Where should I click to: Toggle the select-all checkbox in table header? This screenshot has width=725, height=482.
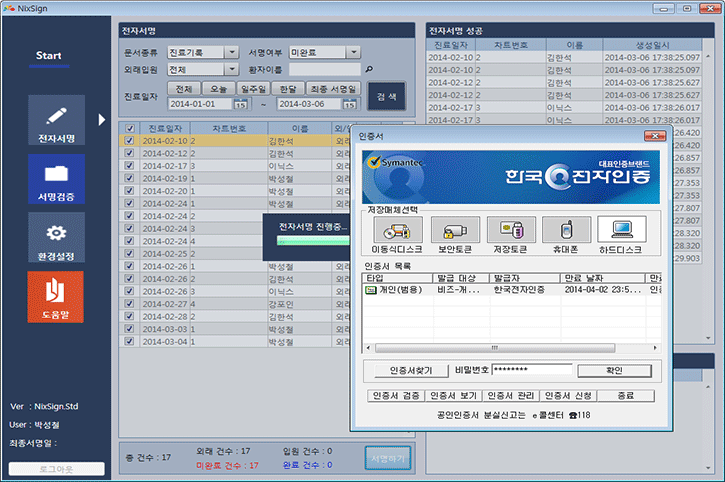click(x=128, y=129)
